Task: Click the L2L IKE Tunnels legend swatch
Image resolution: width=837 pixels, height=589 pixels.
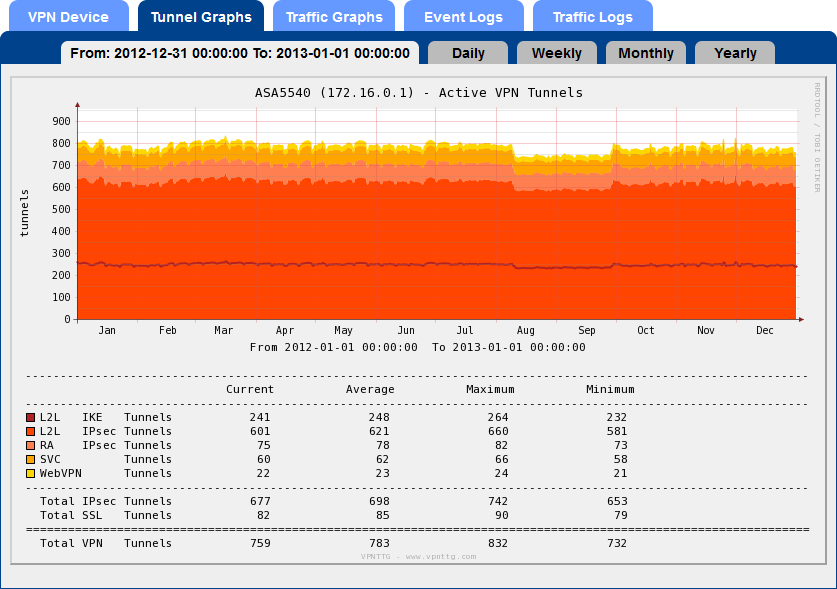Action: [x=31, y=417]
